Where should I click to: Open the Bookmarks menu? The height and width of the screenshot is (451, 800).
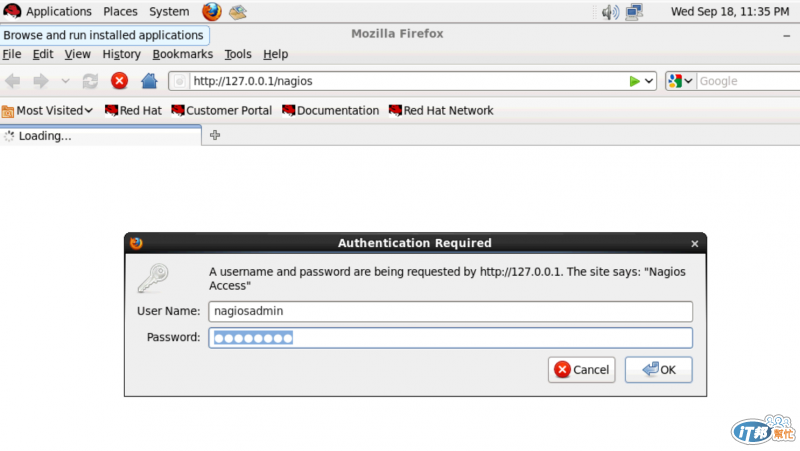(x=182, y=54)
